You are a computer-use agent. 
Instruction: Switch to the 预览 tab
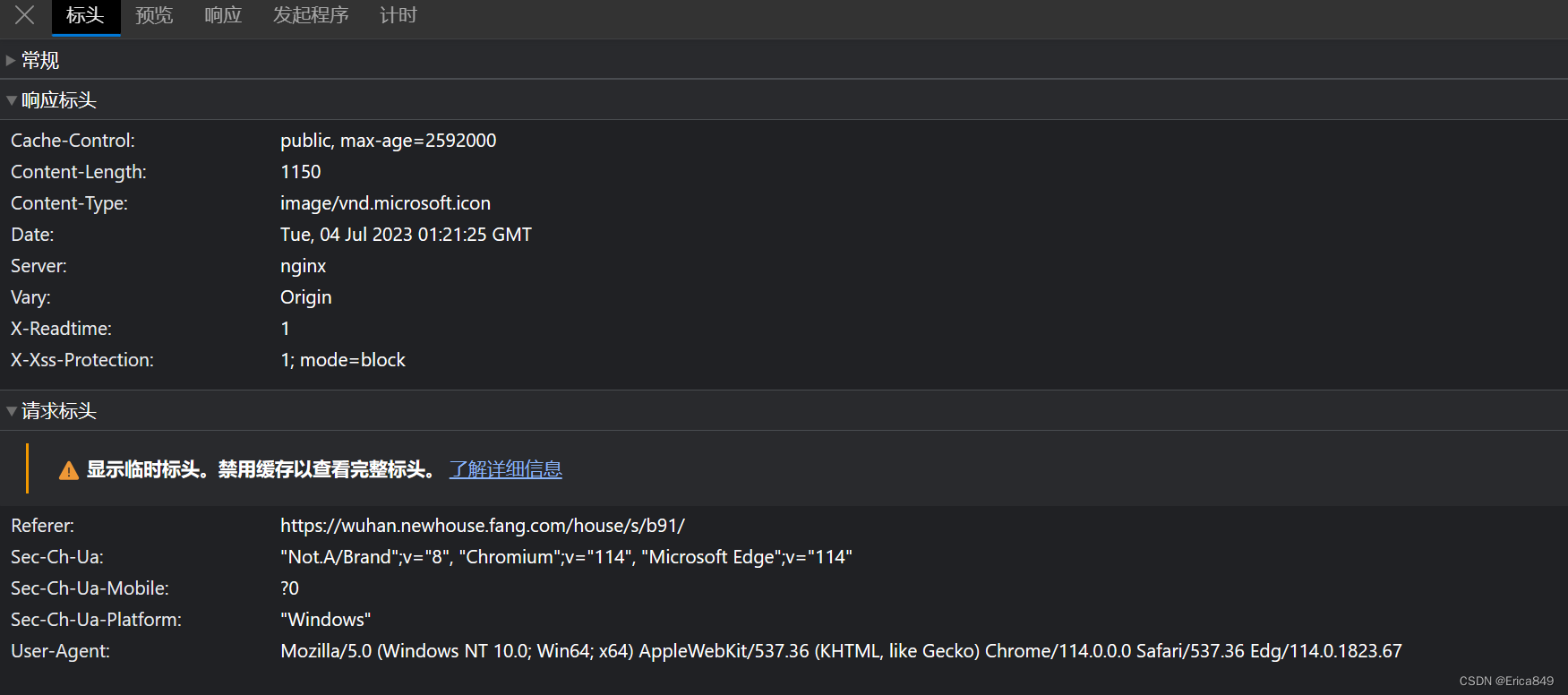(x=153, y=15)
